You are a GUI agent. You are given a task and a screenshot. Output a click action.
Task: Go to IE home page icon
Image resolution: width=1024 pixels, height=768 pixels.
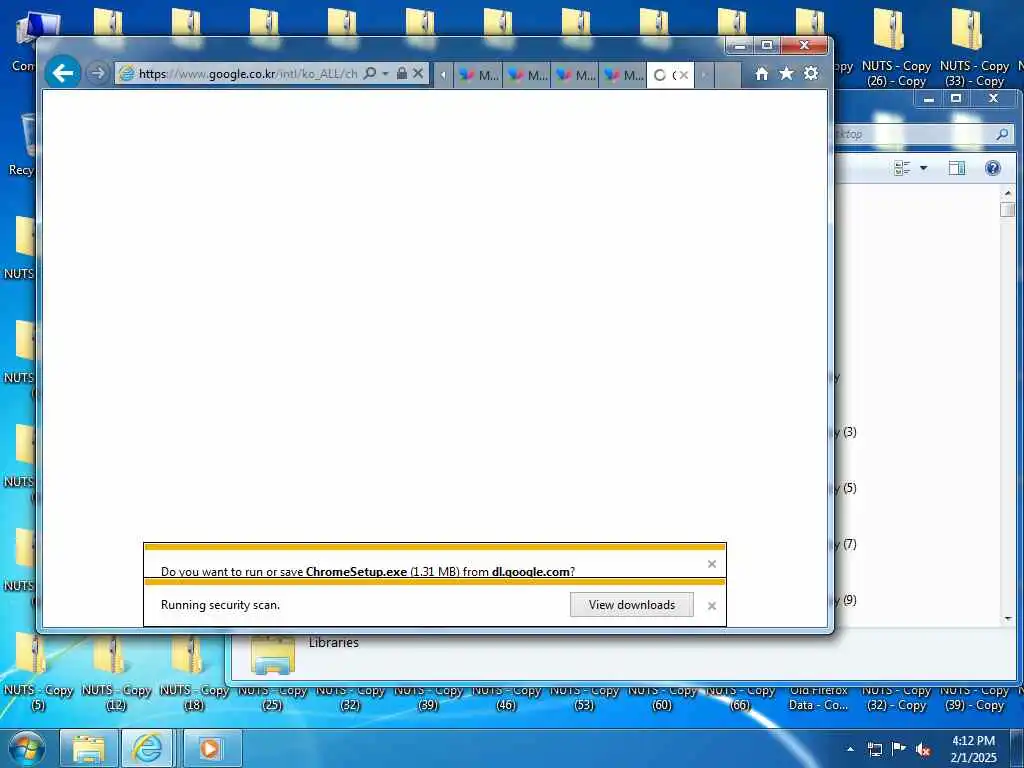(761, 74)
